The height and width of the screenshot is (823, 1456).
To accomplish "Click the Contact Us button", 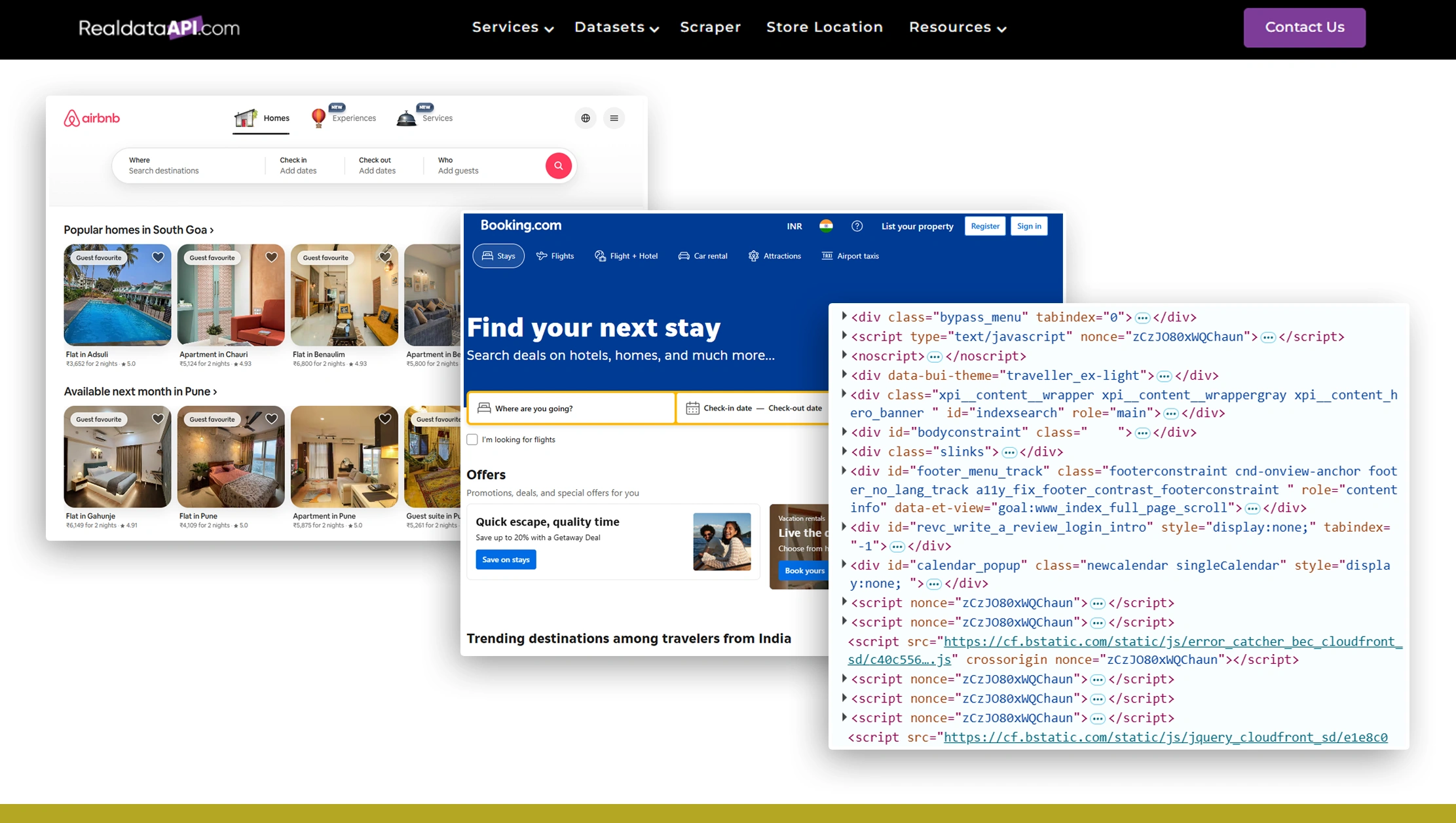I will click(1304, 27).
